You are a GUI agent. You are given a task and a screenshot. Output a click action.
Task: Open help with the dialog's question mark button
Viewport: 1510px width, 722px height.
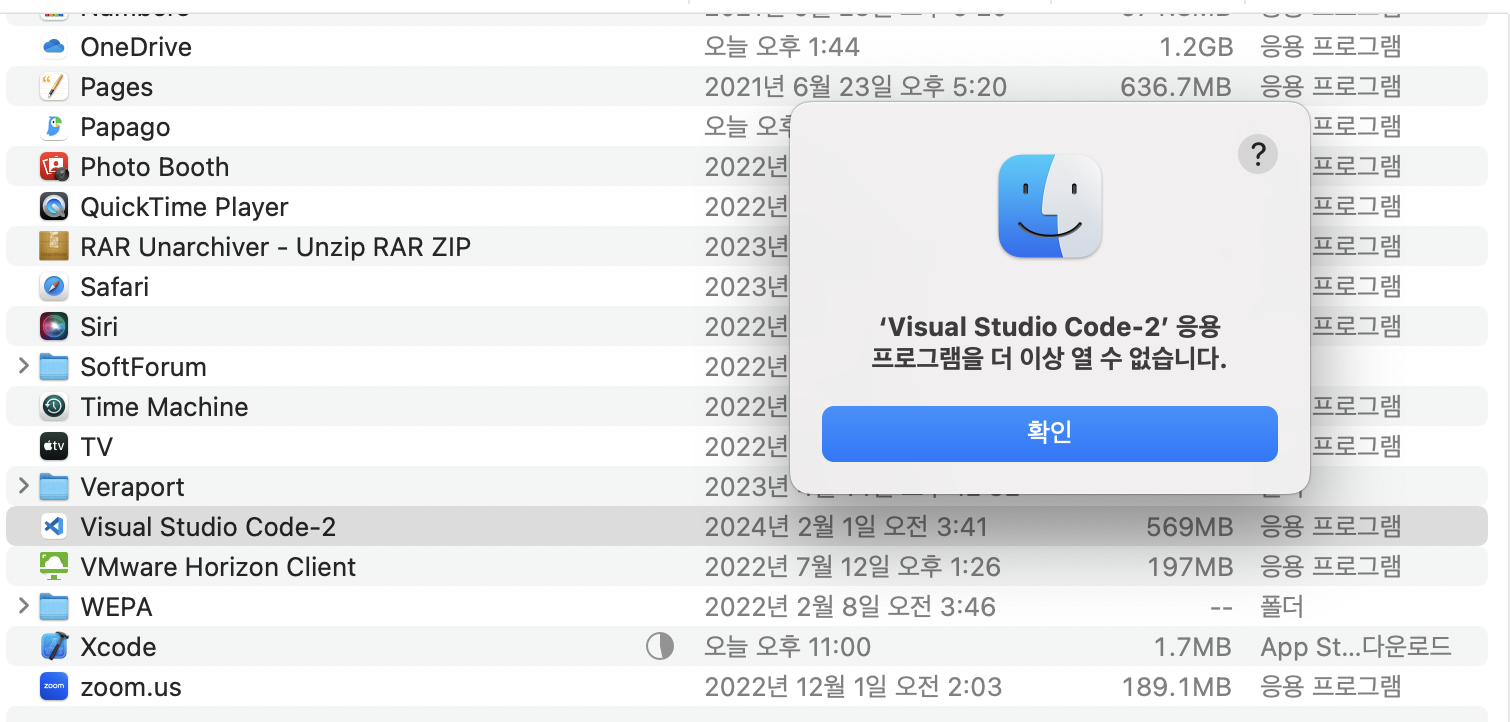tap(1258, 154)
